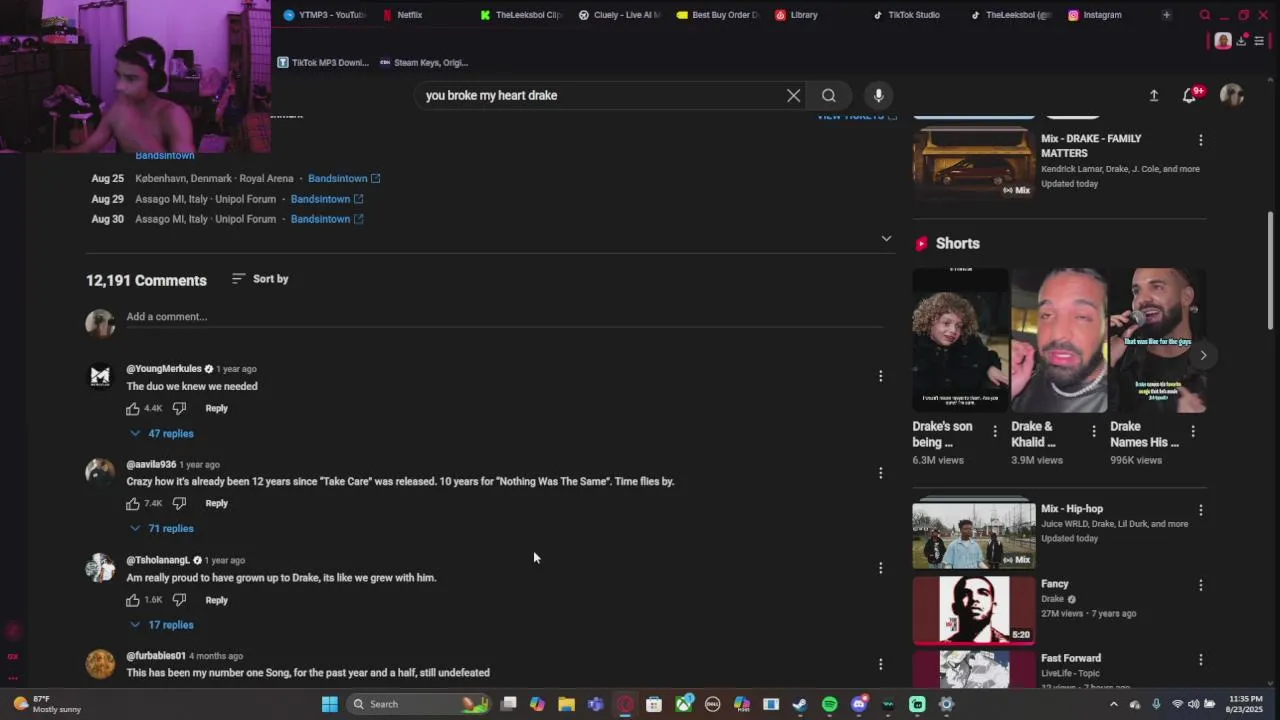Image resolution: width=1280 pixels, height=720 pixels.
Task: Open options for Drake's son short
Action: 994,431
